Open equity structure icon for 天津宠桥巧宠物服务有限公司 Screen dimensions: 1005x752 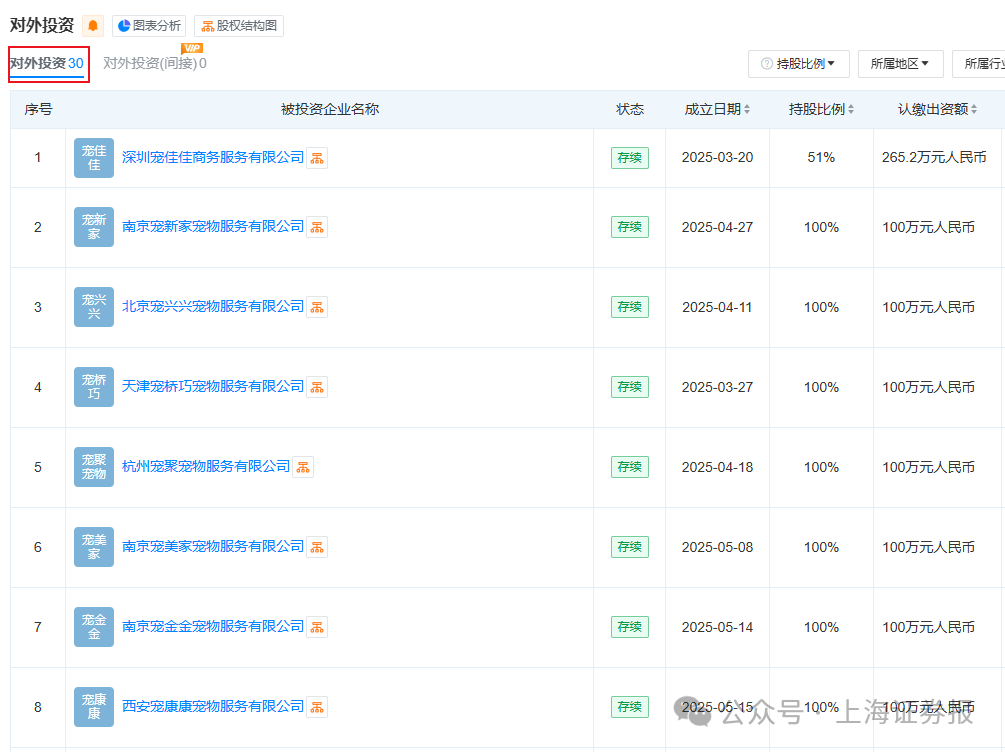pos(317,387)
